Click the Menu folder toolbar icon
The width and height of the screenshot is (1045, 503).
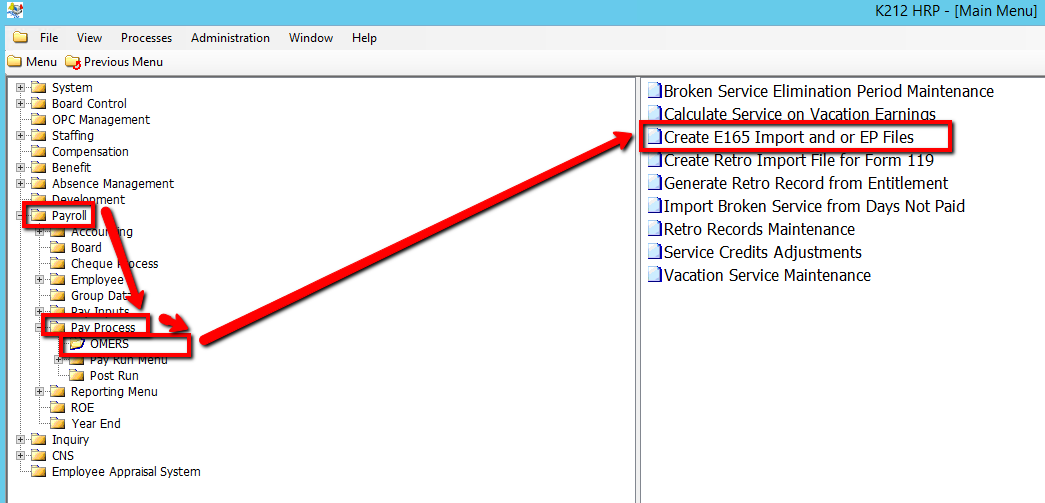14,62
